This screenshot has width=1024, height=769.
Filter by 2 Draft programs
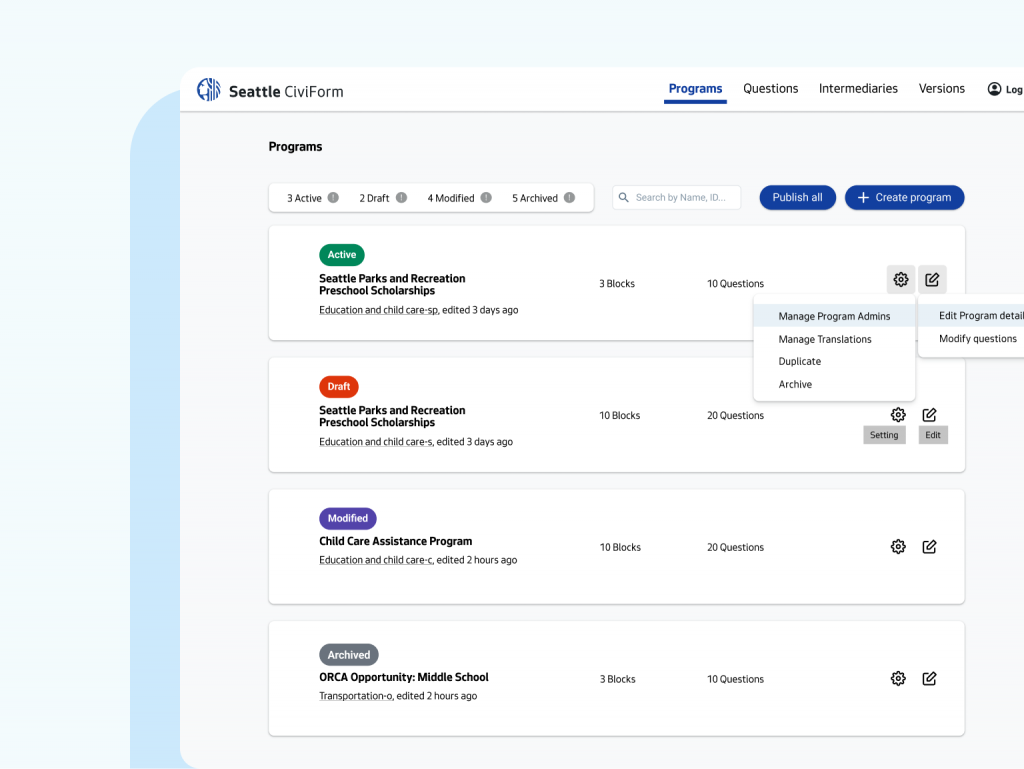coord(374,198)
